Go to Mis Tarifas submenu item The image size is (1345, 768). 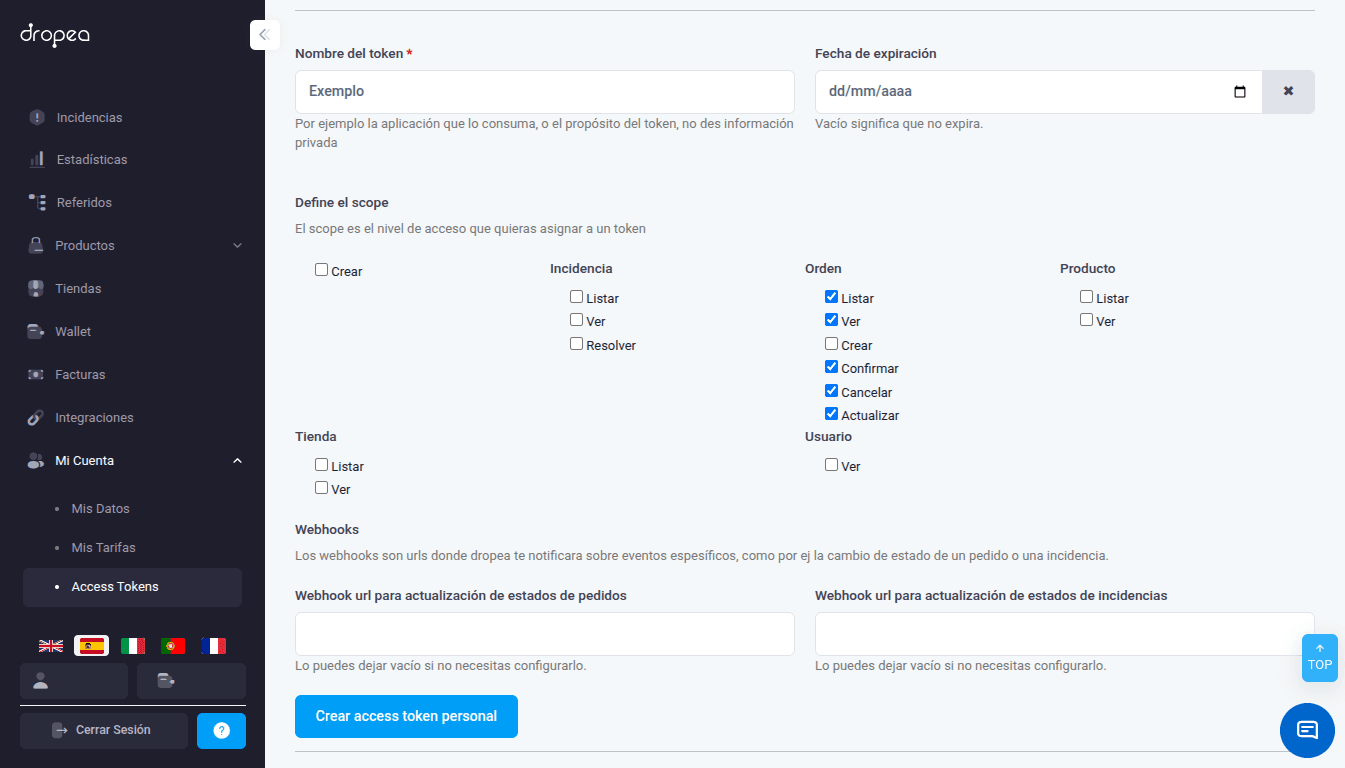(x=103, y=548)
